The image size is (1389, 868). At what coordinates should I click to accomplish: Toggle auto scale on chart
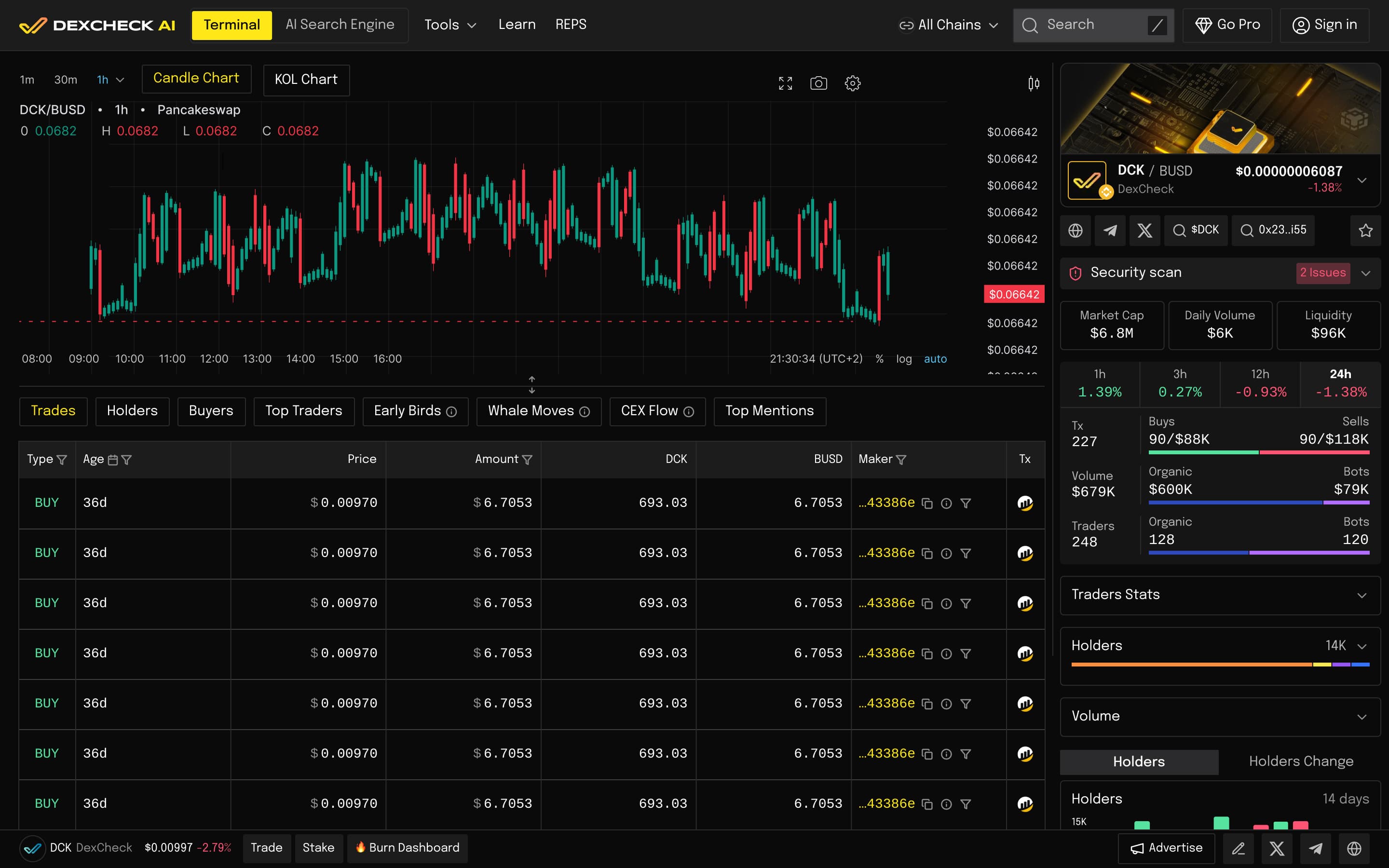point(935,359)
